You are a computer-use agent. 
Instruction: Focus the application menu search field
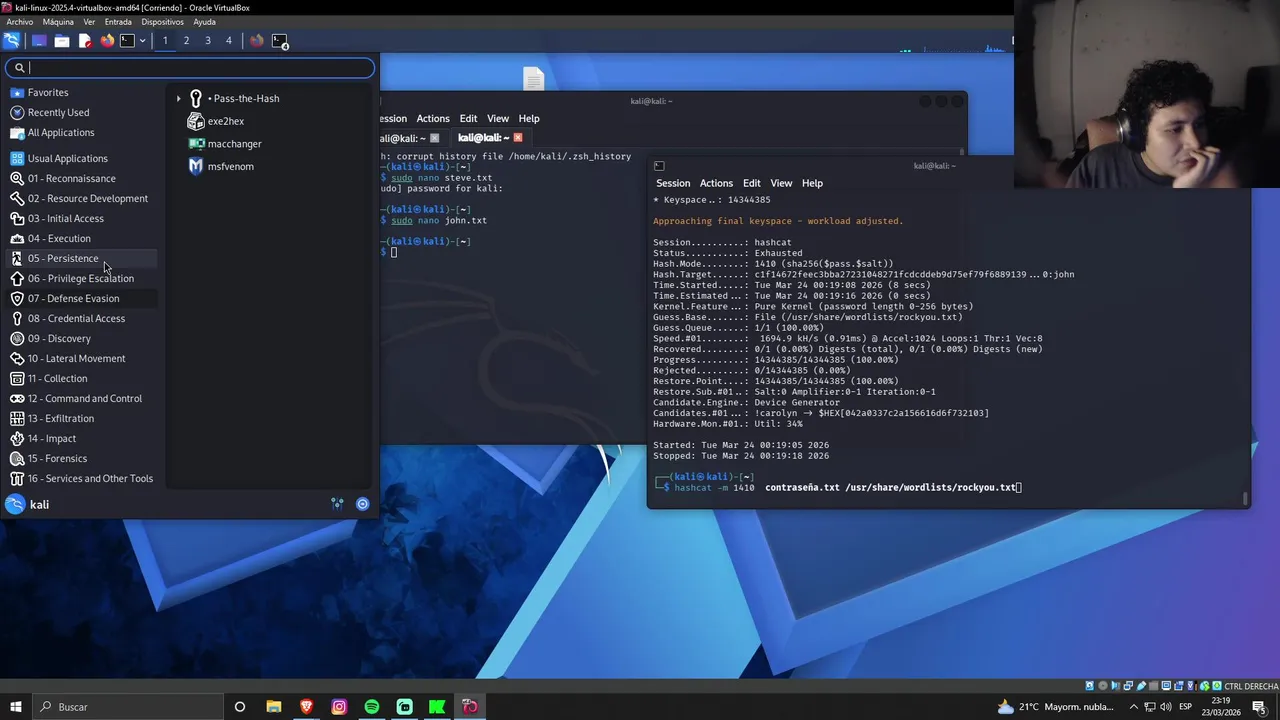[190, 68]
